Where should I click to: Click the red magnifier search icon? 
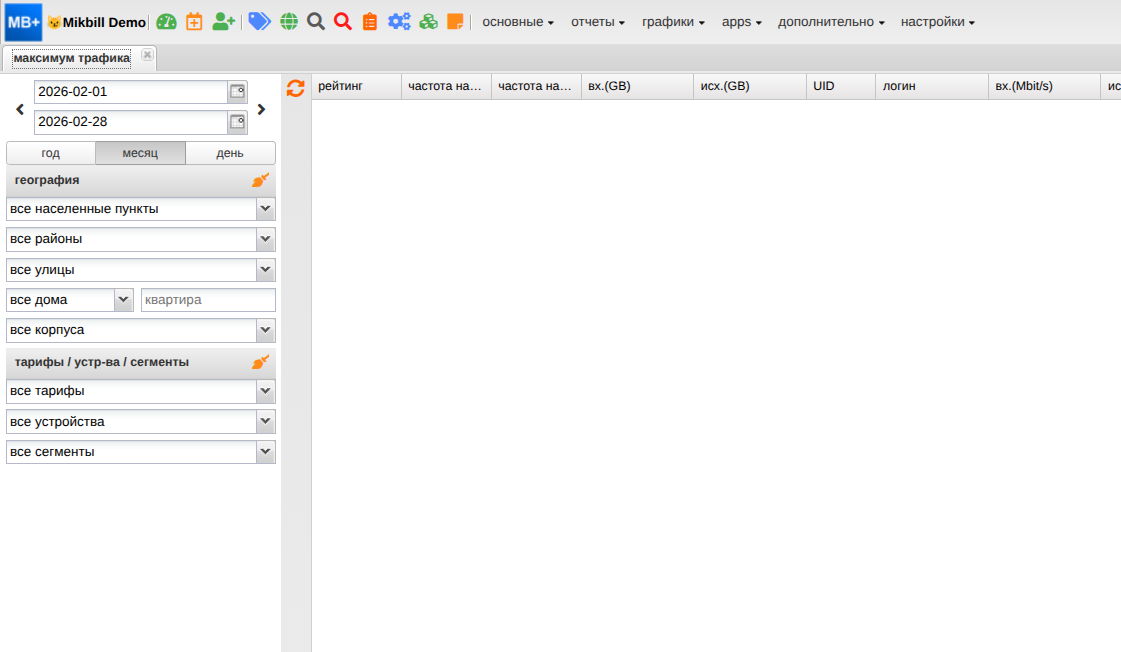[x=342, y=20]
